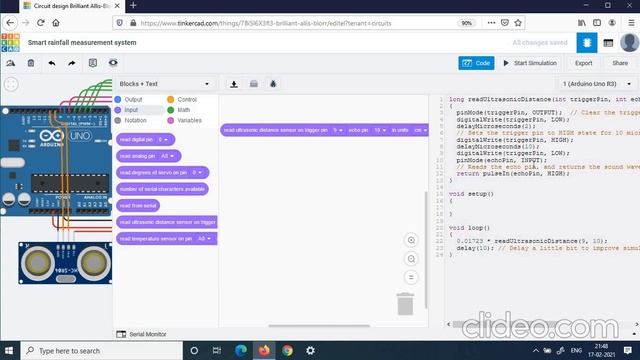Open echo pin dropdown on the workspace ultrasonic block
Viewport: 640px width, 360px height.
(380, 130)
